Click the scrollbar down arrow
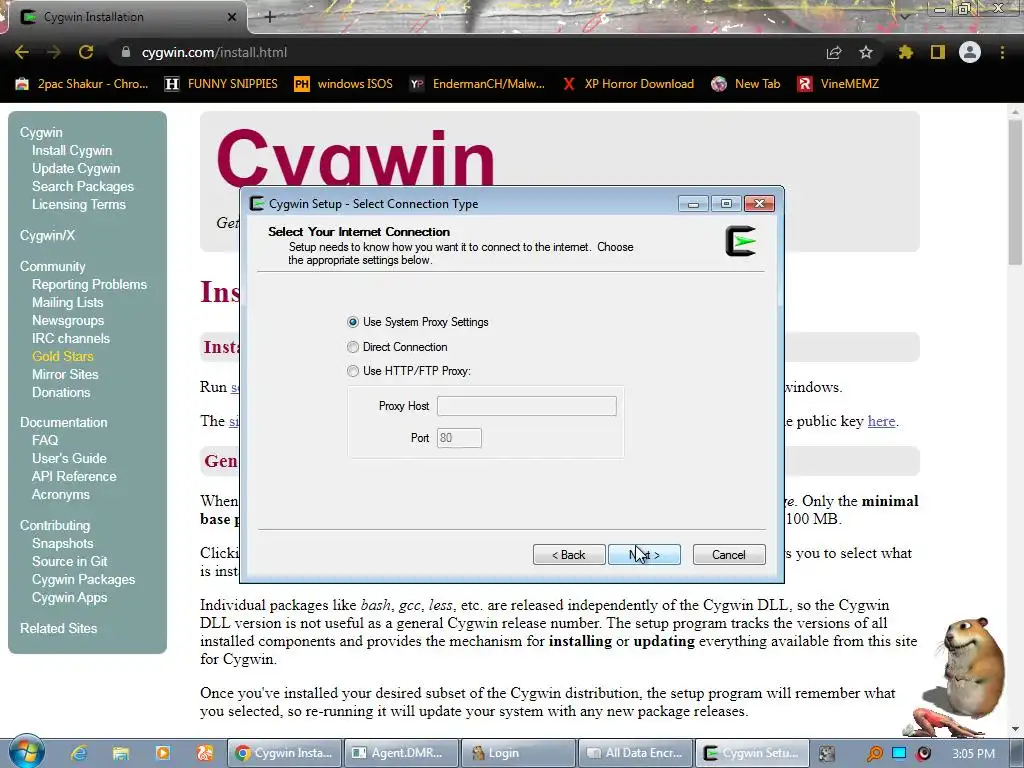The height and width of the screenshot is (768, 1024). coord(1014,729)
